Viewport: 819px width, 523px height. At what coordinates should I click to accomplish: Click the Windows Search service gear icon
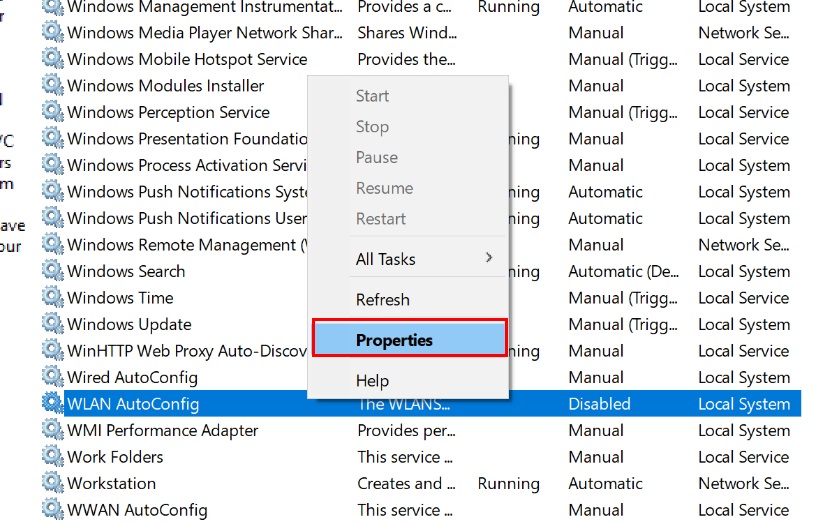[52, 271]
